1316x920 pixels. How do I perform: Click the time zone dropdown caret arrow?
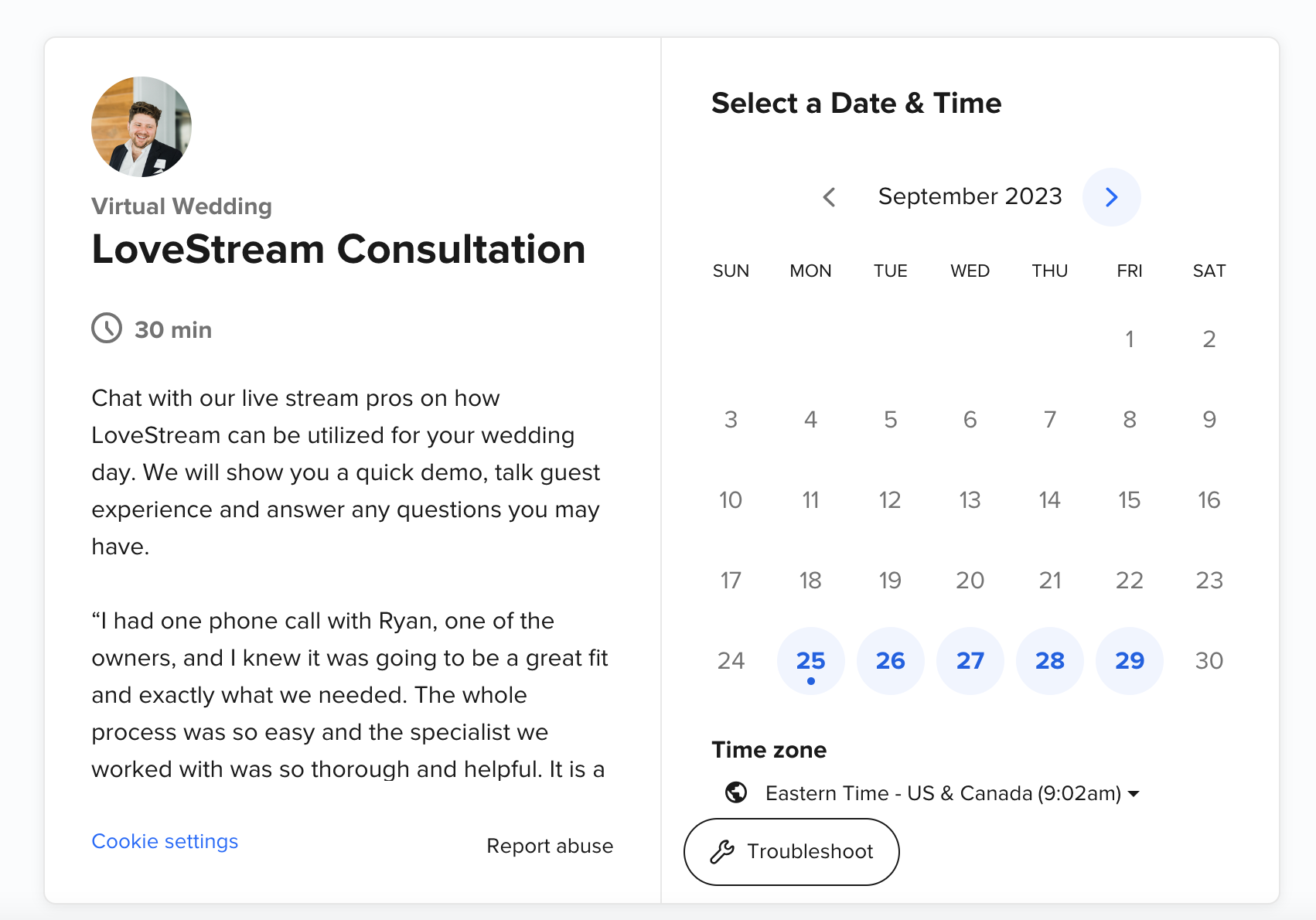tap(1134, 794)
